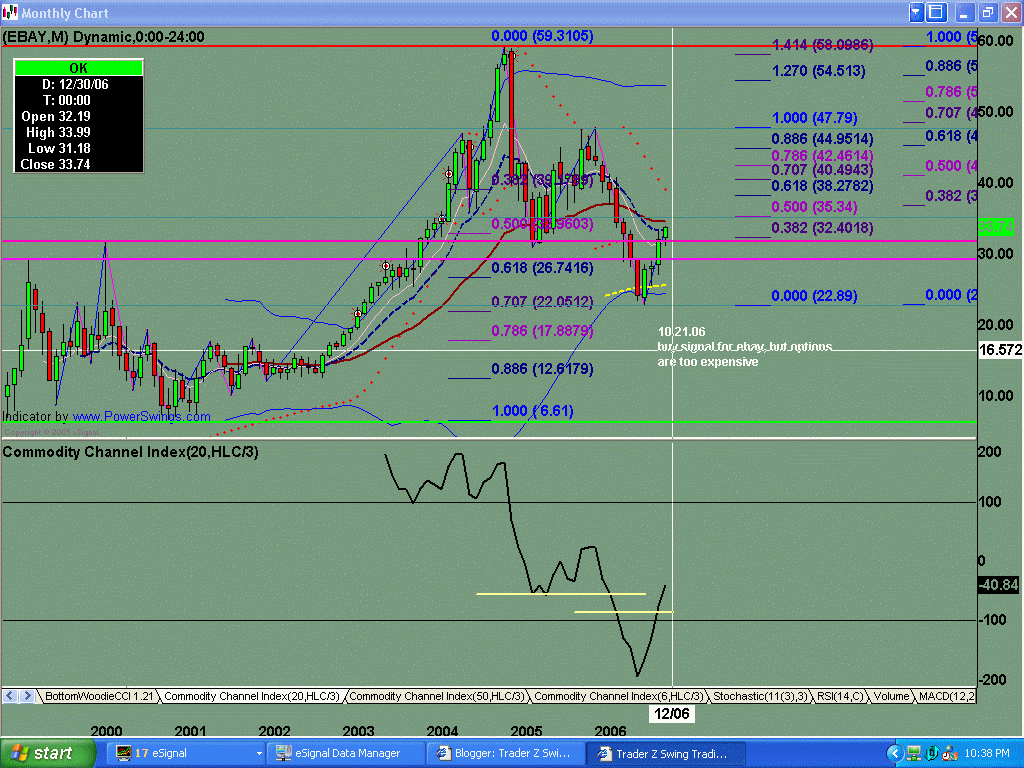
Task: Click the 12/06 date cursor label
Action: click(672, 714)
